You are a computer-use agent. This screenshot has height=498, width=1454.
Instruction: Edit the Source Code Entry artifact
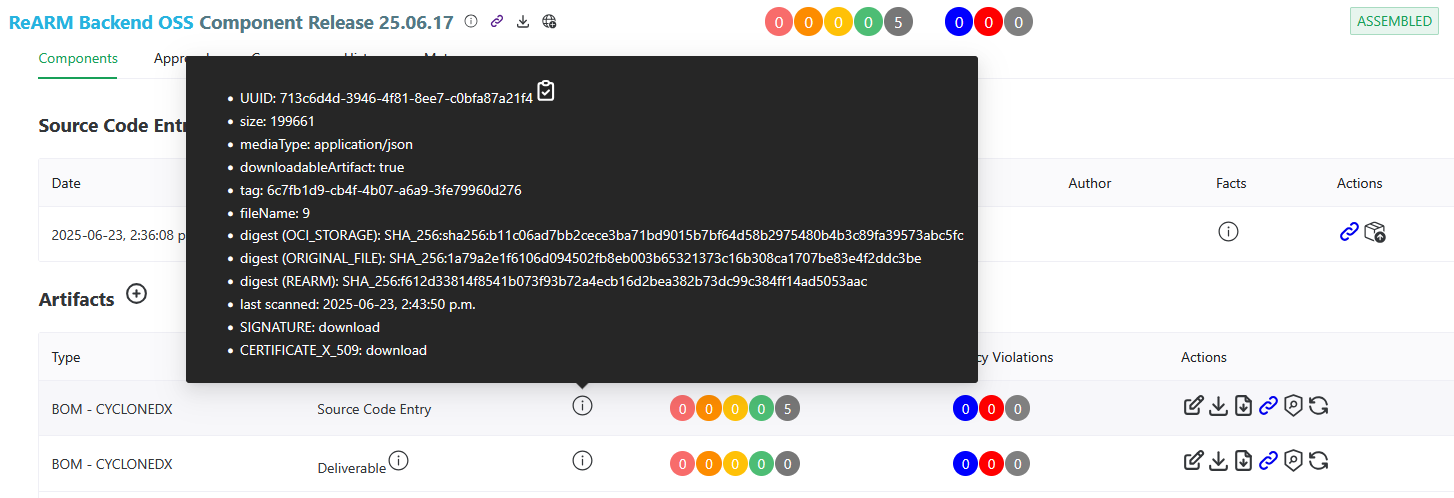point(1193,405)
